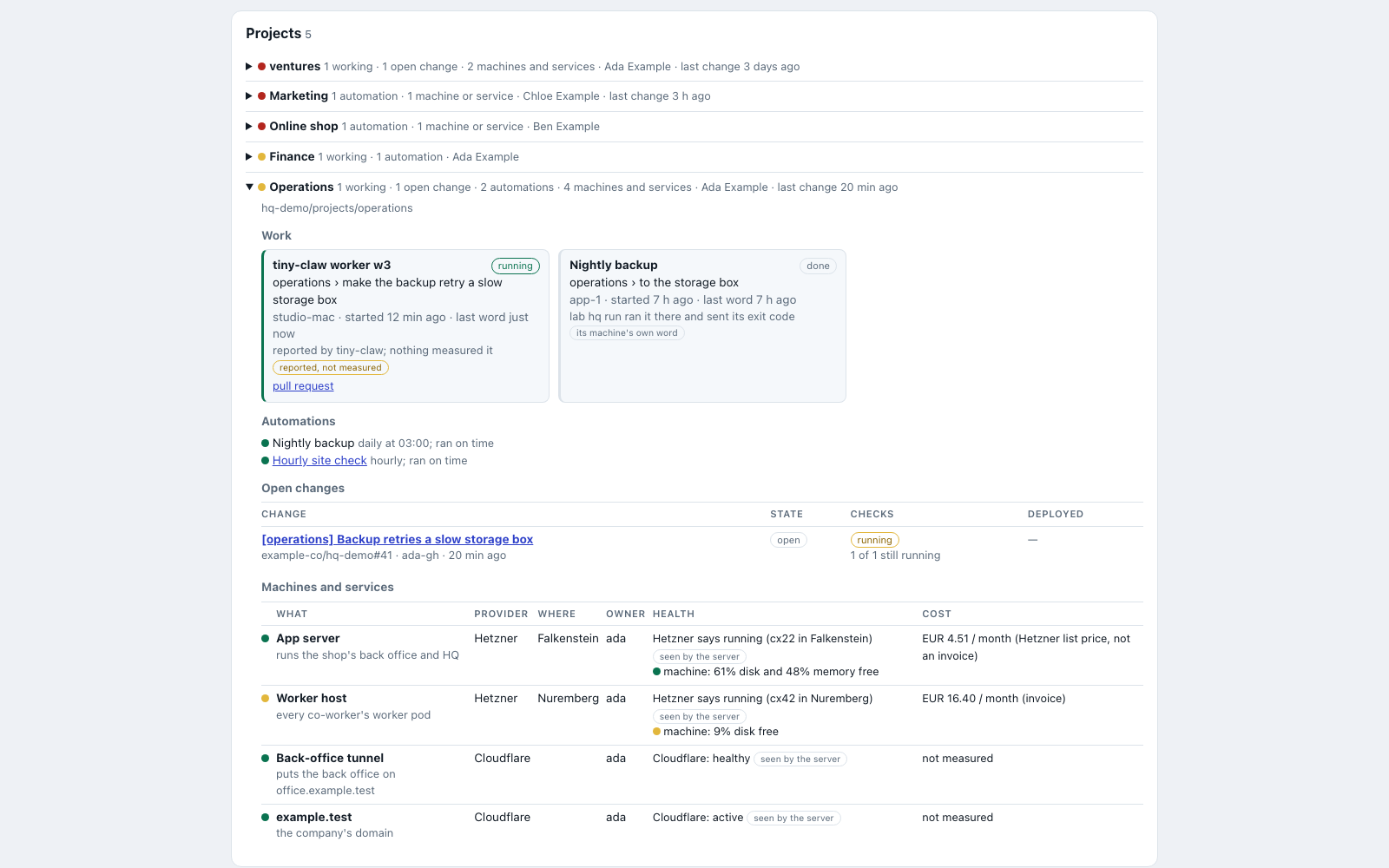Click the done badge on Nightly backup card
Screen dimensions: 1389x868
[818, 266]
